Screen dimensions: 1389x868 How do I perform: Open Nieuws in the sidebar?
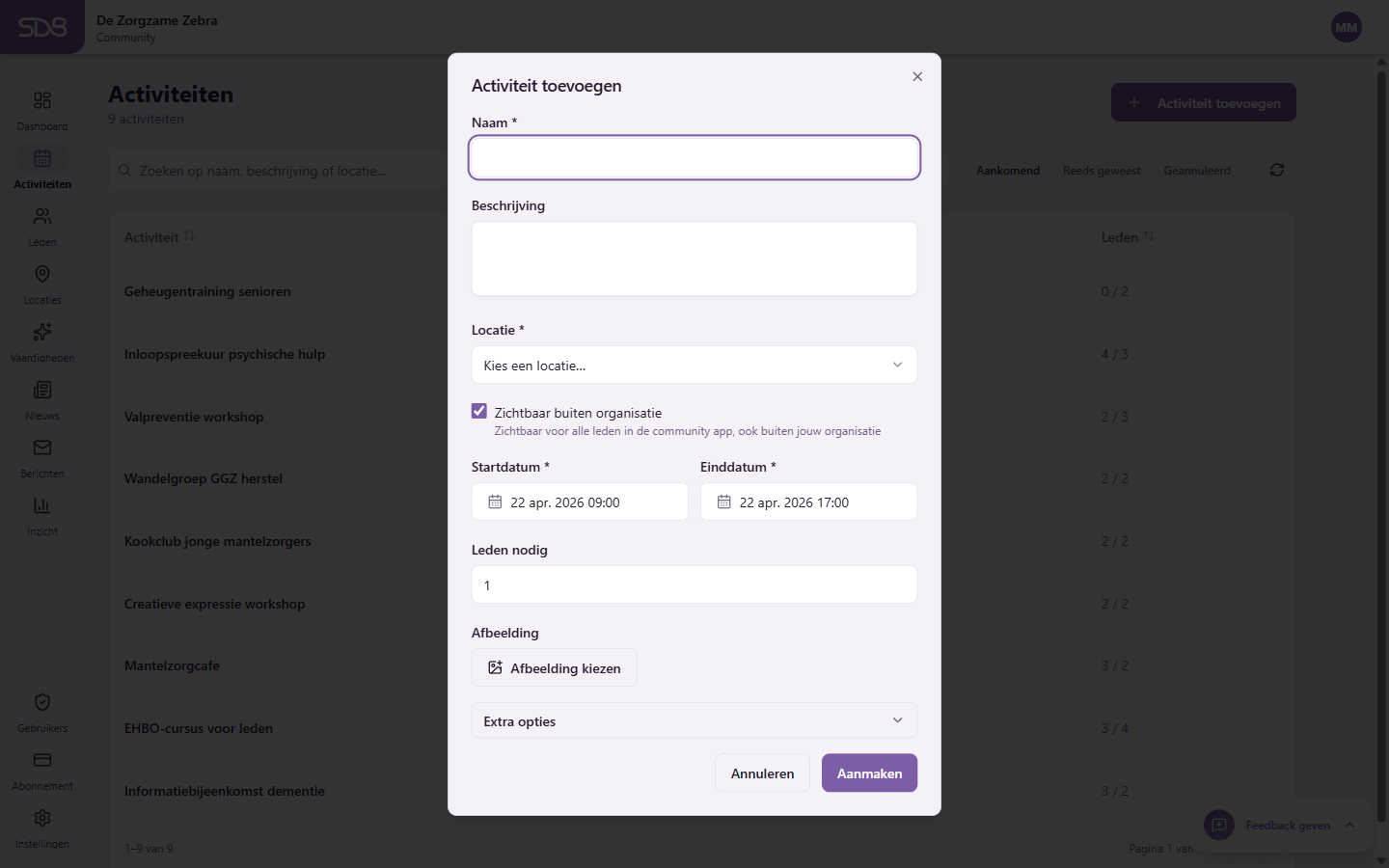(42, 391)
